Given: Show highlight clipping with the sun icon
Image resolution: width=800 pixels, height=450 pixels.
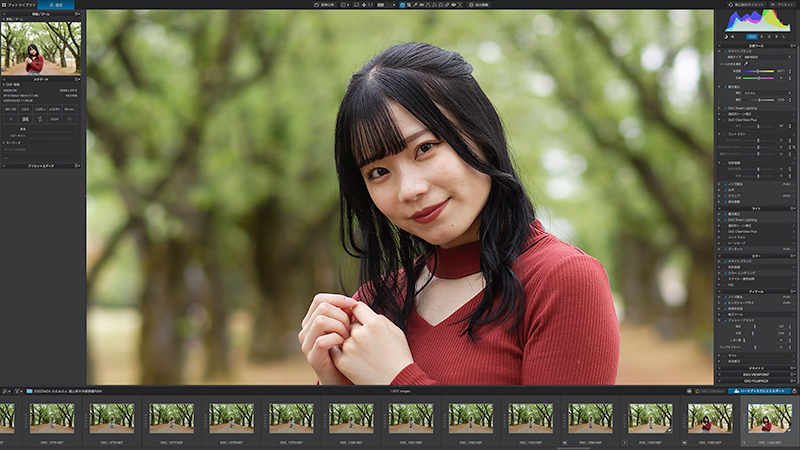Looking at the screenshot, I should [733, 37].
